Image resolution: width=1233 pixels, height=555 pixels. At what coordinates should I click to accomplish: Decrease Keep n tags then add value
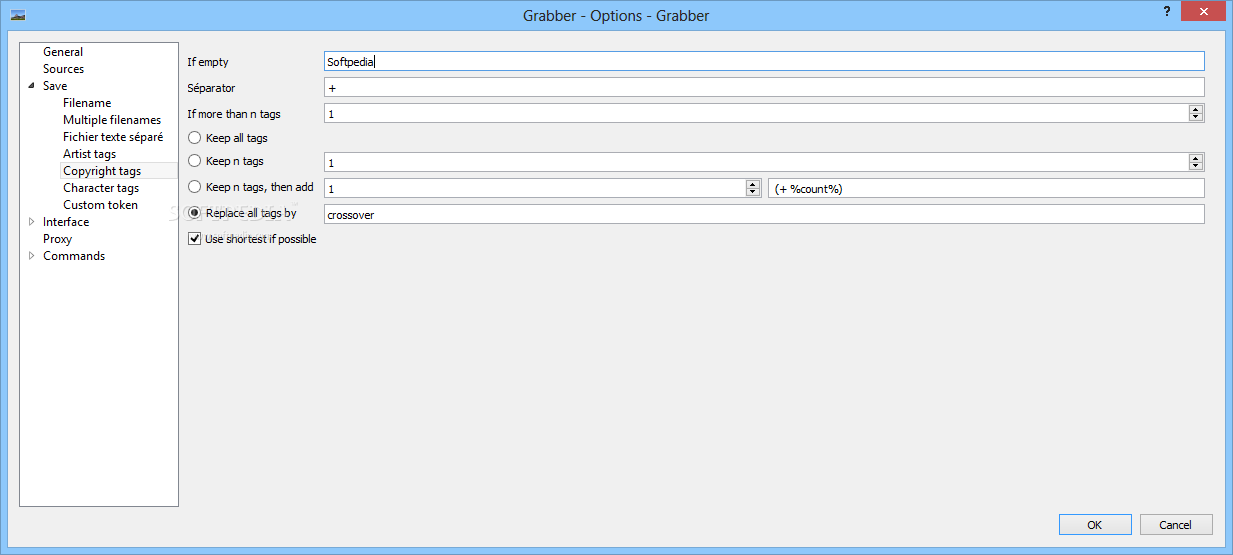(753, 192)
